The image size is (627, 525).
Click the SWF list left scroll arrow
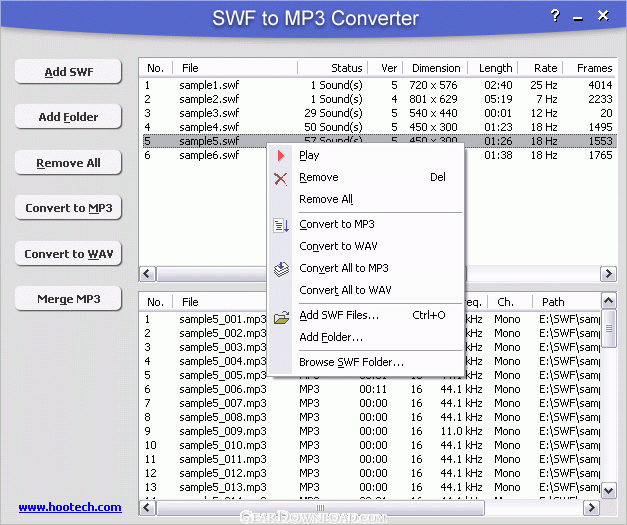pos(147,274)
